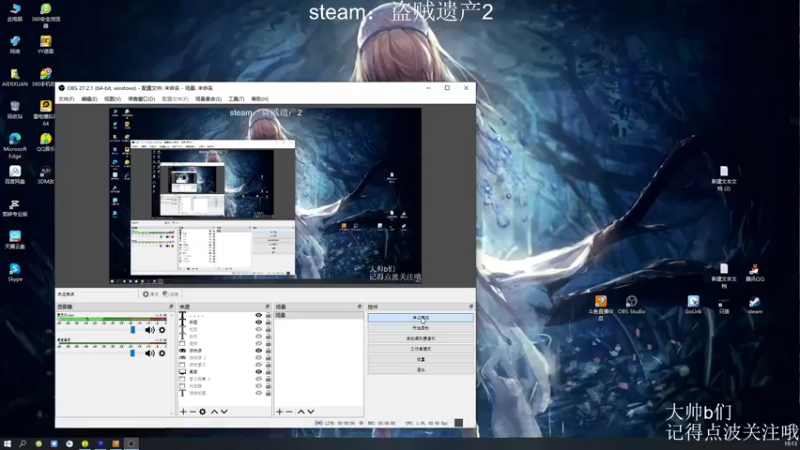Select the 天翼云盘 desktop icon

click(x=15, y=240)
